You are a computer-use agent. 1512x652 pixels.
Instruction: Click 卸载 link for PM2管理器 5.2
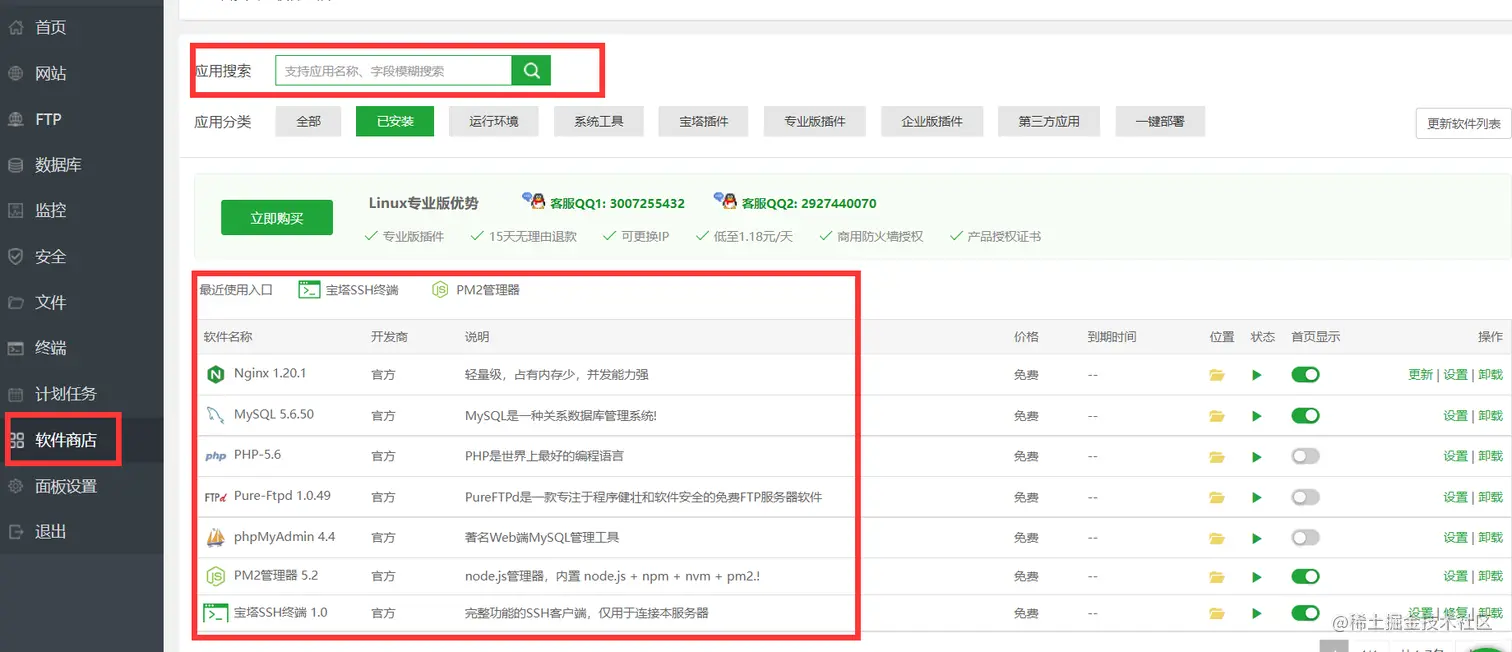(x=1490, y=577)
